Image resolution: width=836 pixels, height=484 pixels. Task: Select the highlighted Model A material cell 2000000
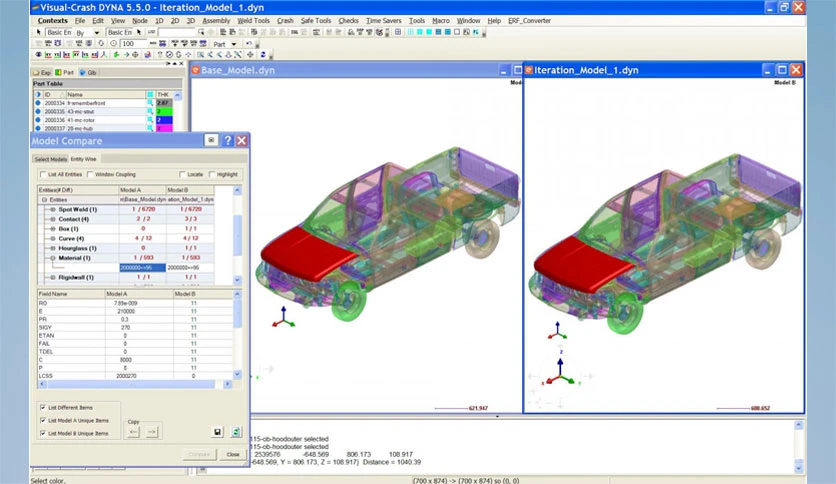pyautogui.click(x=142, y=268)
